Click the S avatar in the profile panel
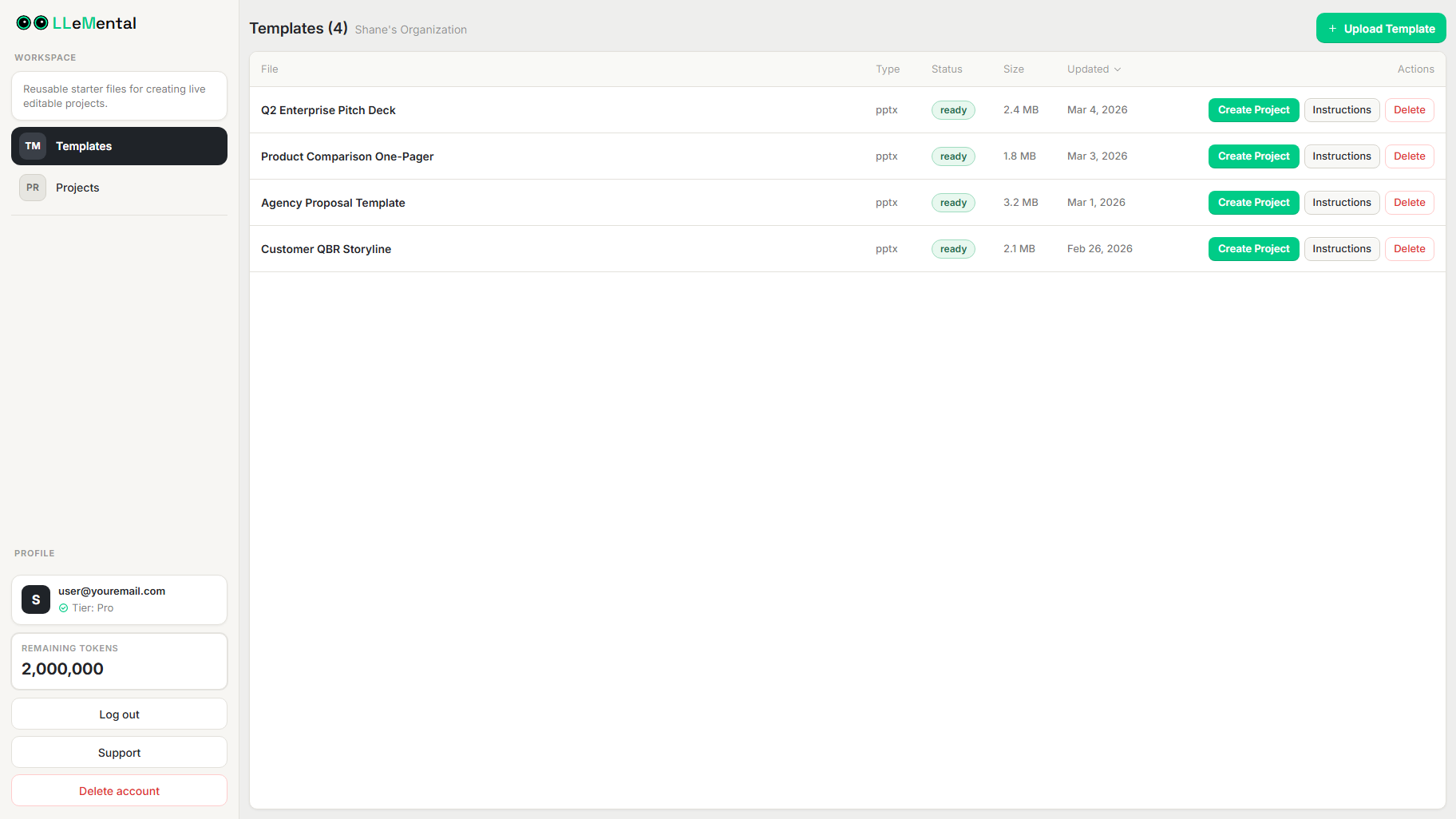Viewport: 1456px width, 819px height. (x=35, y=599)
